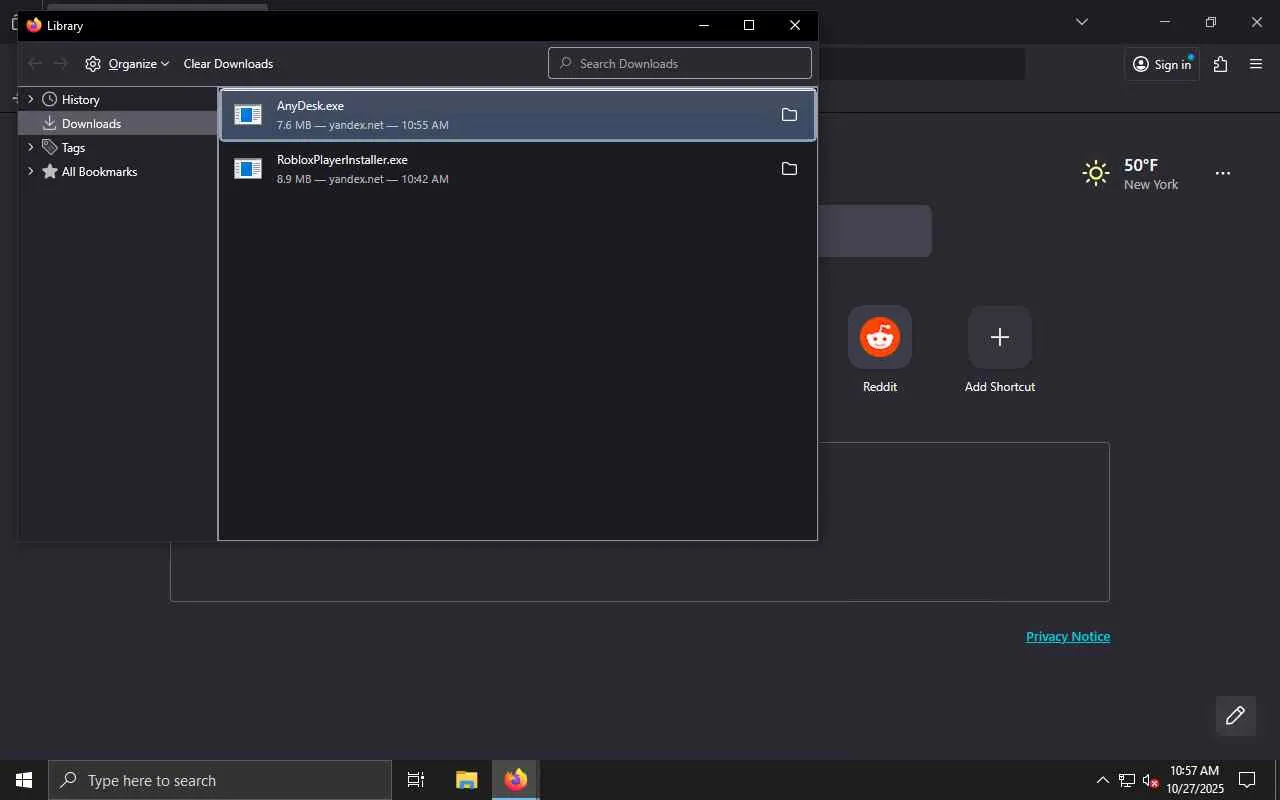Image resolution: width=1280 pixels, height=800 pixels.
Task: Open the New York weather widget
Action: (x=1131, y=173)
